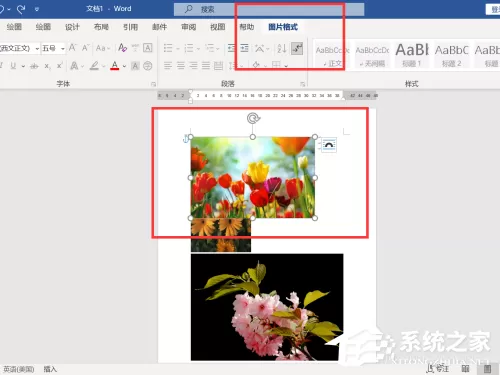Toggle underline formatting in font group
Viewport: 500px width, 375px height.
[13, 66]
